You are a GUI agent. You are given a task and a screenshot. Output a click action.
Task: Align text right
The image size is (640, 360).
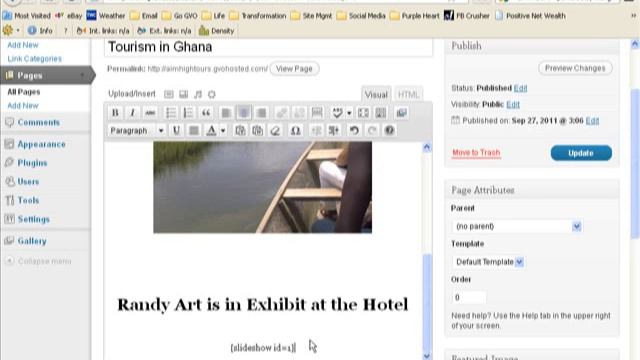pos(261,113)
